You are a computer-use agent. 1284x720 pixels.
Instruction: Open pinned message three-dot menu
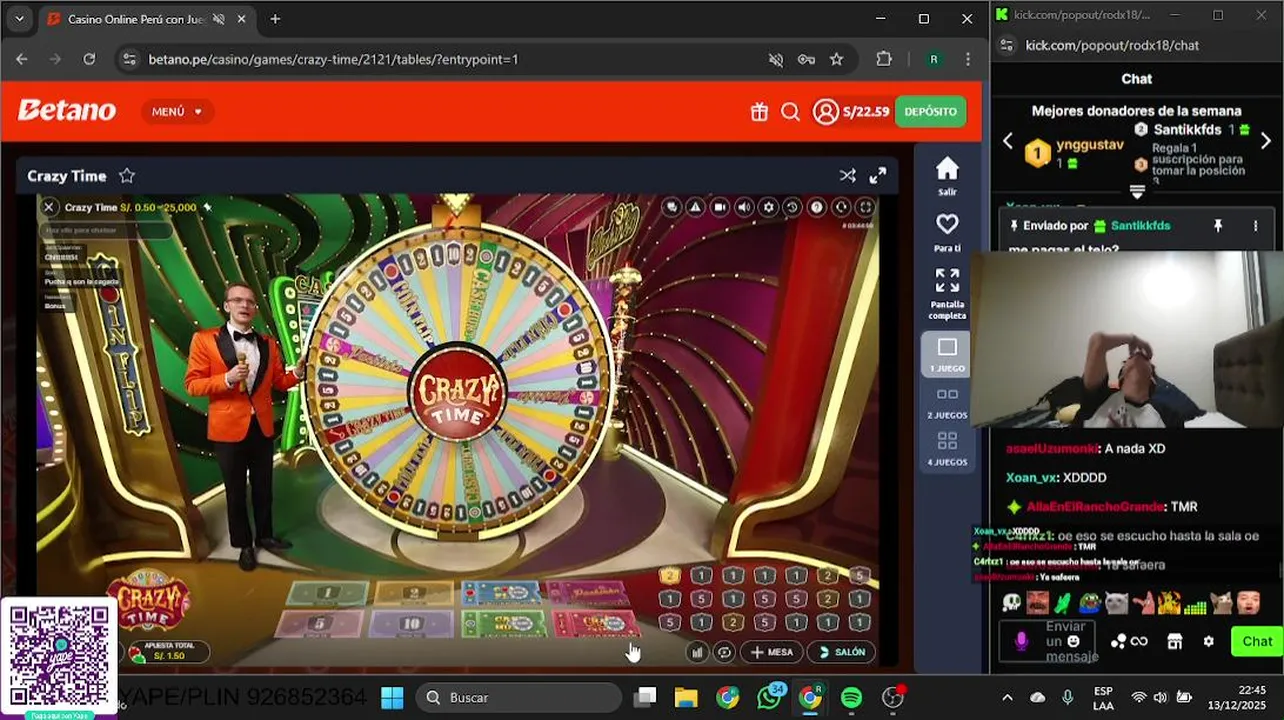pos(1256,226)
